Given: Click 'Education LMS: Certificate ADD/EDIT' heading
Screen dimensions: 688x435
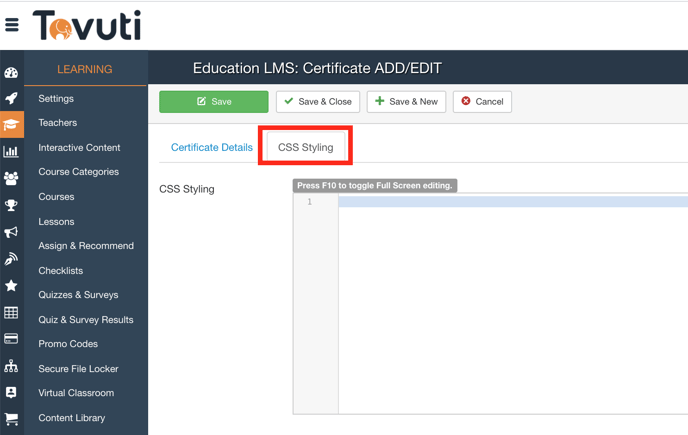Looking at the screenshot, I should coord(317,68).
